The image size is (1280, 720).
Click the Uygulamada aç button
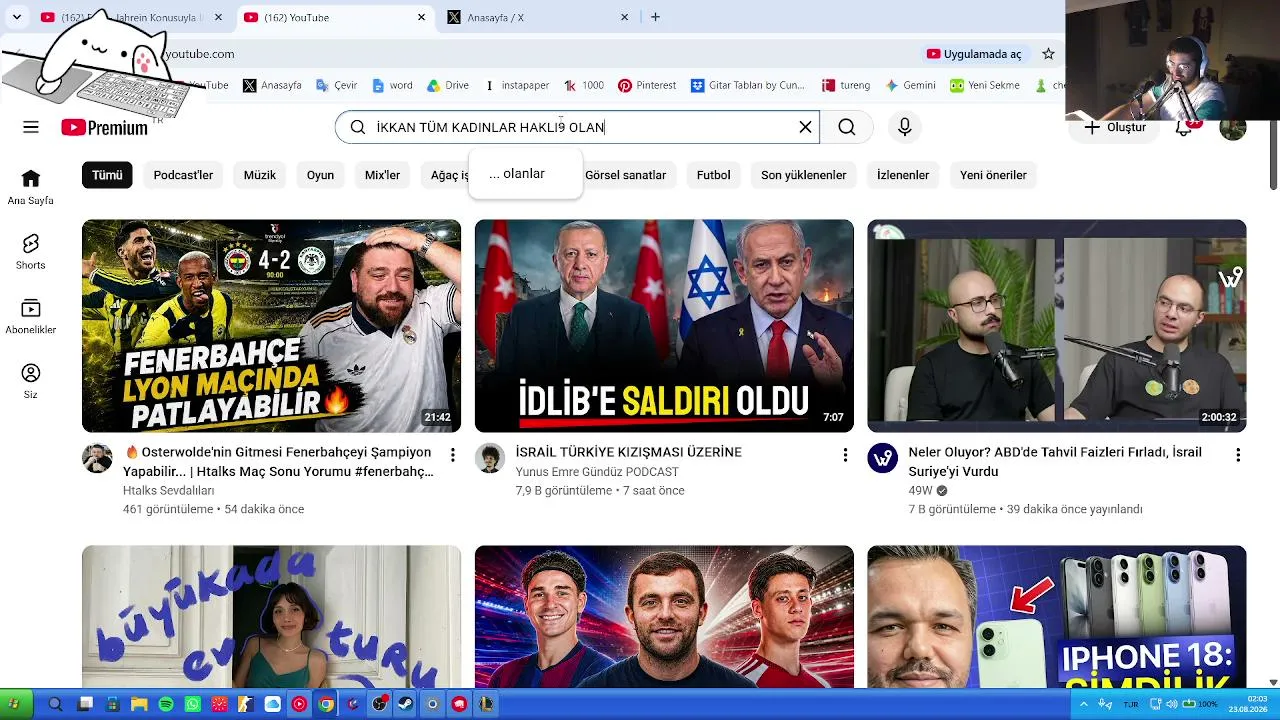coord(974,54)
